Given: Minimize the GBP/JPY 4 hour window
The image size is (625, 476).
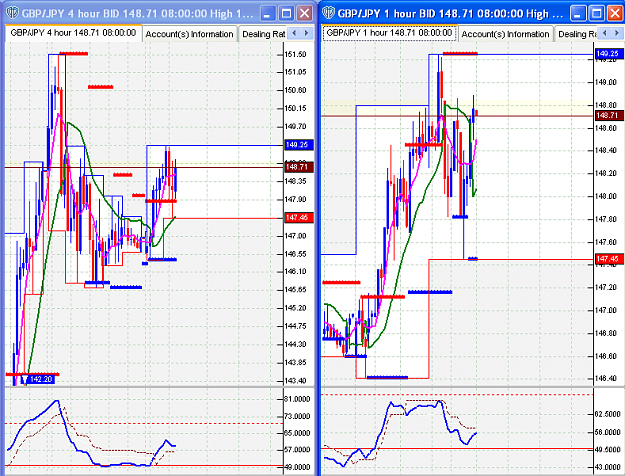Looking at the screenshot, I should 268,14.
